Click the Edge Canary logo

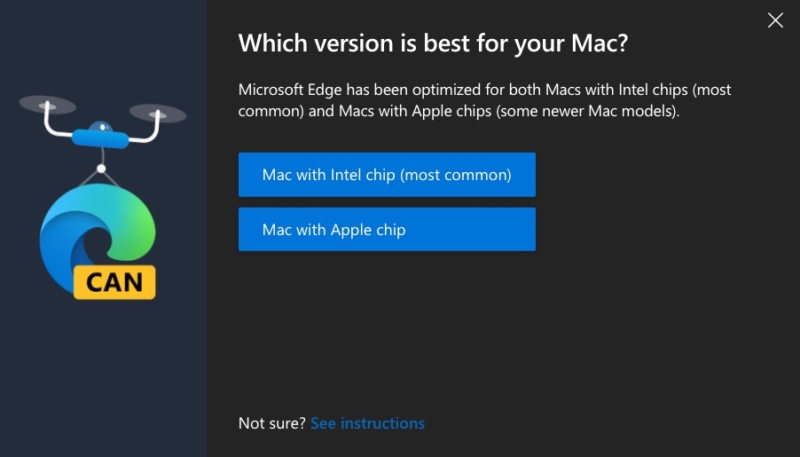pos(98,235)
